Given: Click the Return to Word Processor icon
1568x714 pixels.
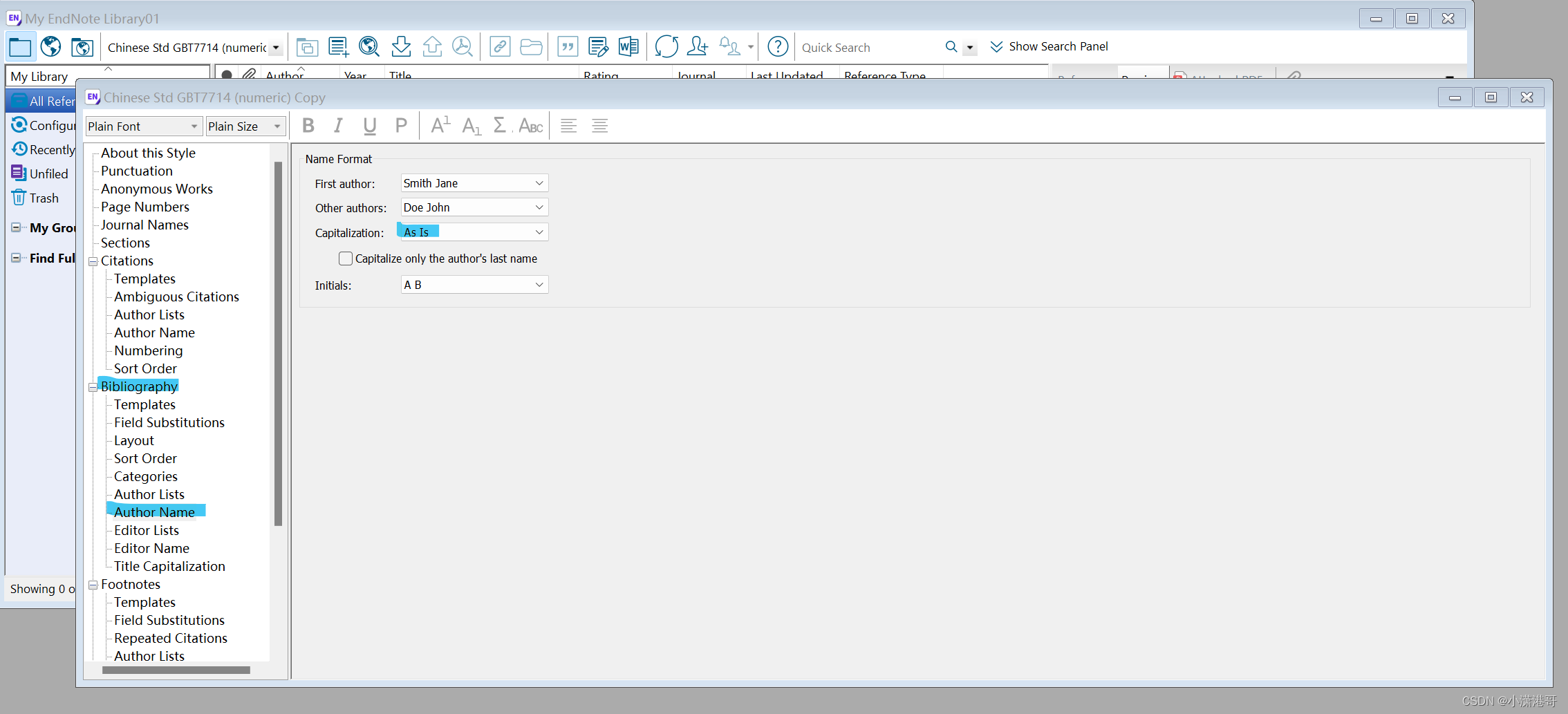Looking at the screenshot, I should click(x=628, y=47).
